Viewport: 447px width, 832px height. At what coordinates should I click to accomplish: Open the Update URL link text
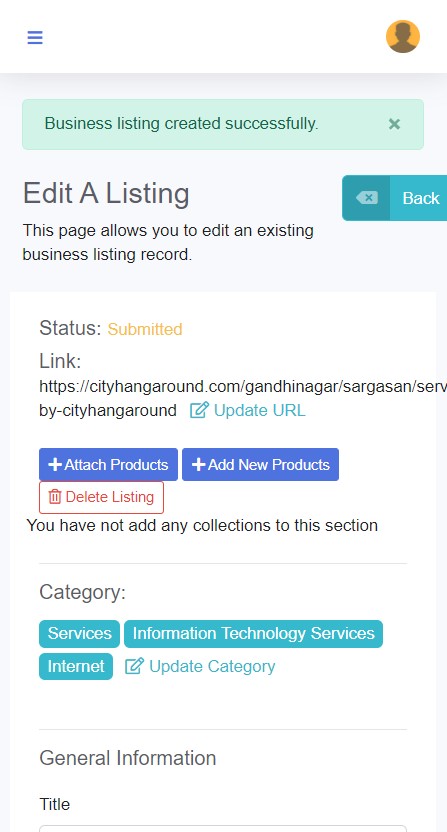pyautogui.click(x=260, y=411)
